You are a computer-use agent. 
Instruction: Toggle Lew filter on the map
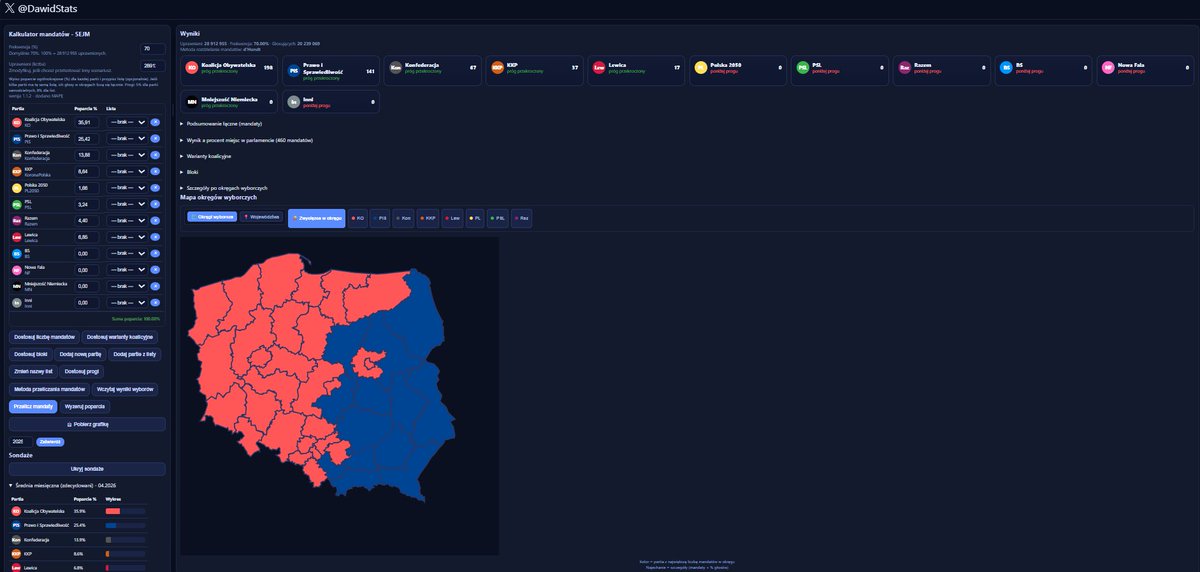pos(453,217)
